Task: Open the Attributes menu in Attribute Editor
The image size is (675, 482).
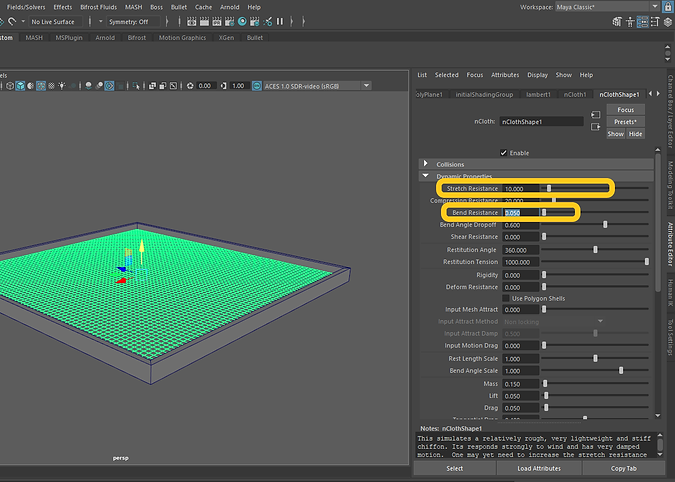Action: click(x=505, y=75)
